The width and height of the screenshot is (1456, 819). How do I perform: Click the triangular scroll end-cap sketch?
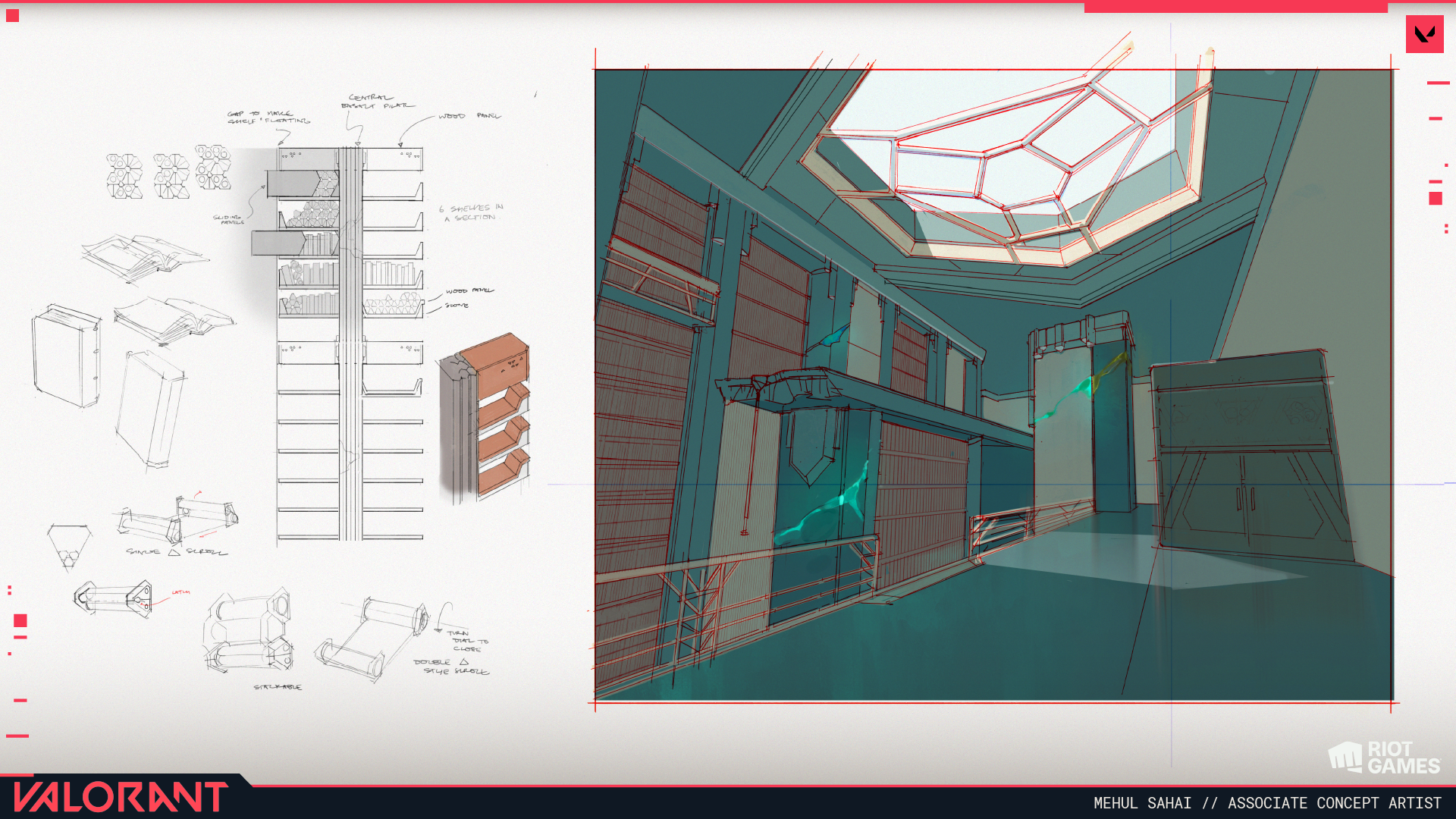[x=69, y=546]
